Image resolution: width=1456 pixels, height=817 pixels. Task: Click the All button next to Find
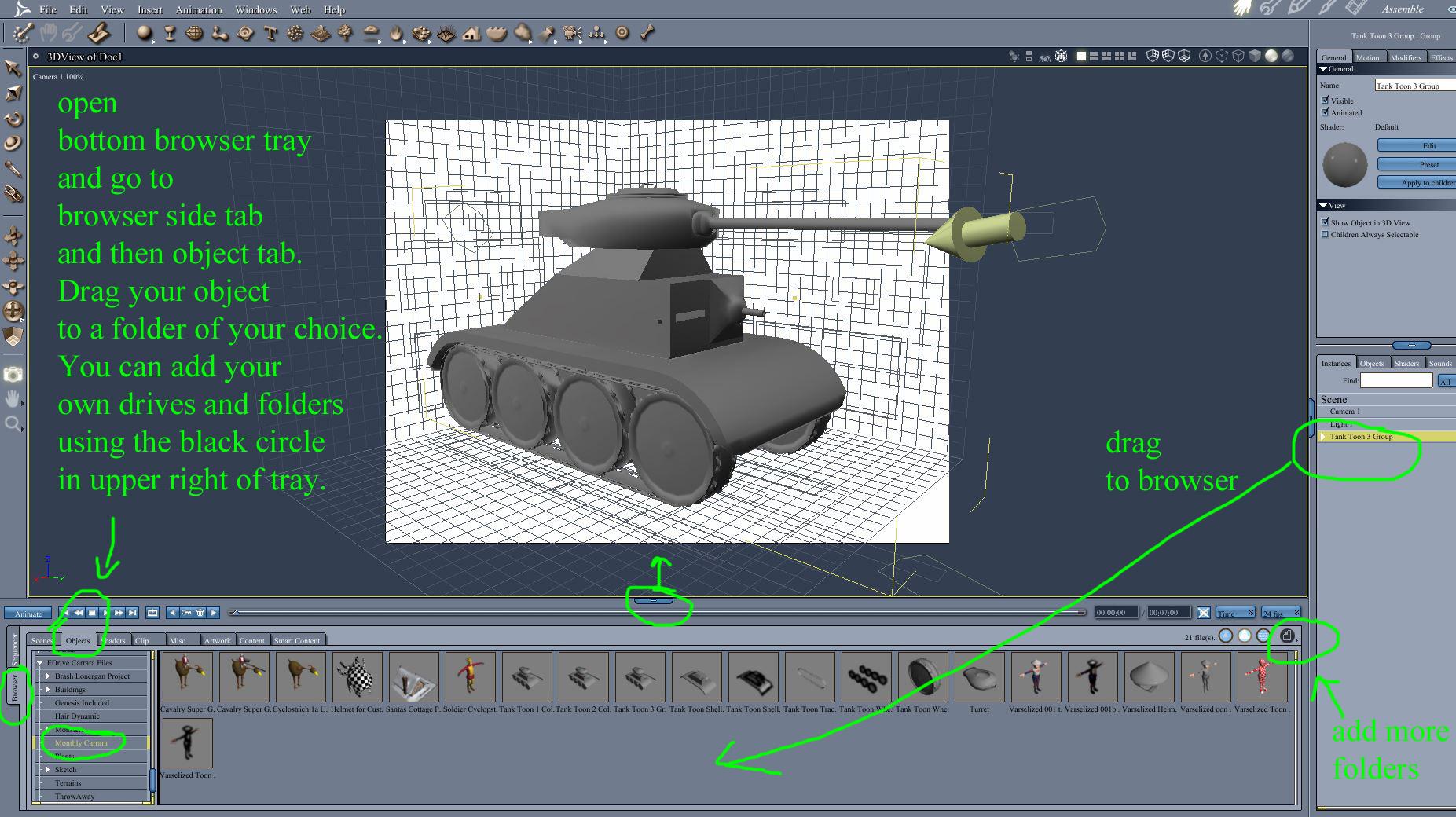[1445, 381]
